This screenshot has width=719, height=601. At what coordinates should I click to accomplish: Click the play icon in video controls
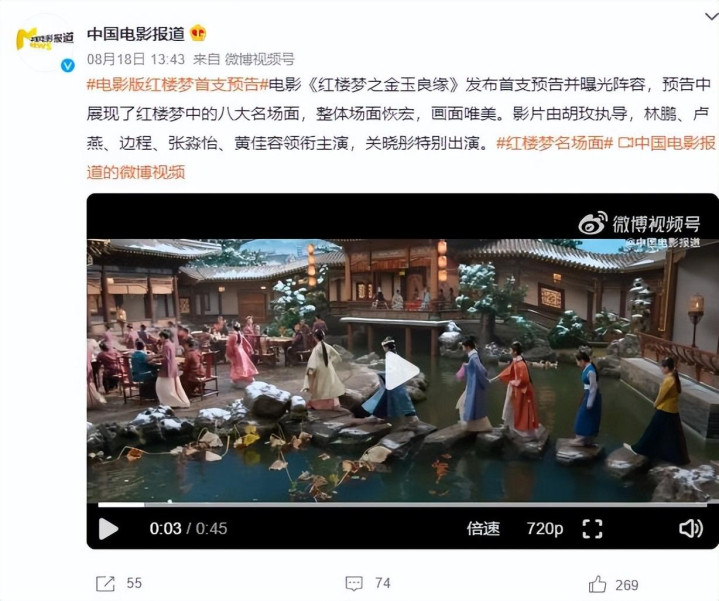(x=109, y=529)
